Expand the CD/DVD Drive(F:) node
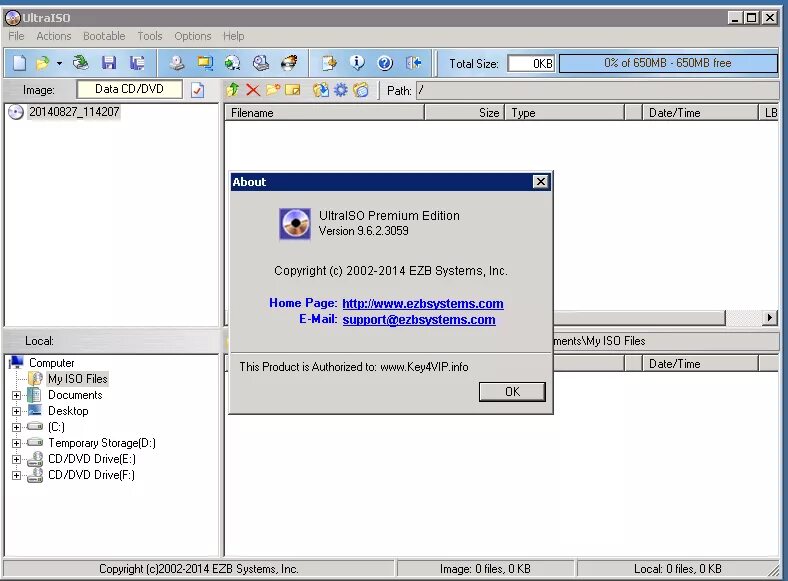788x581 pixels. [17, 475]
